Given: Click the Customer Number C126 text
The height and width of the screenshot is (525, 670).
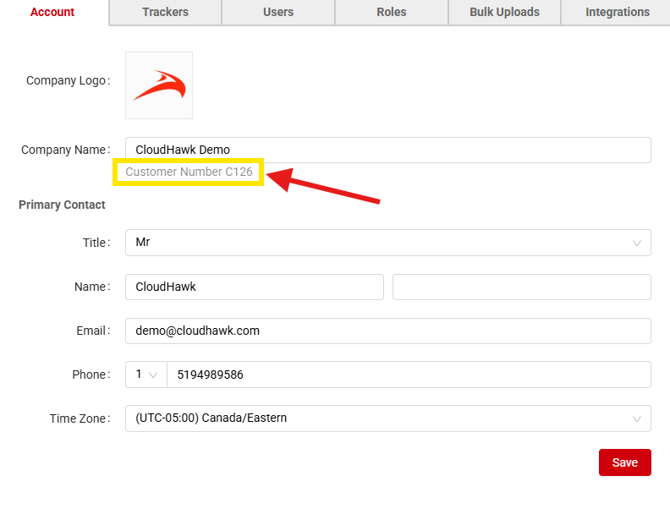Looking at the screenshot, I should [189, 172].
